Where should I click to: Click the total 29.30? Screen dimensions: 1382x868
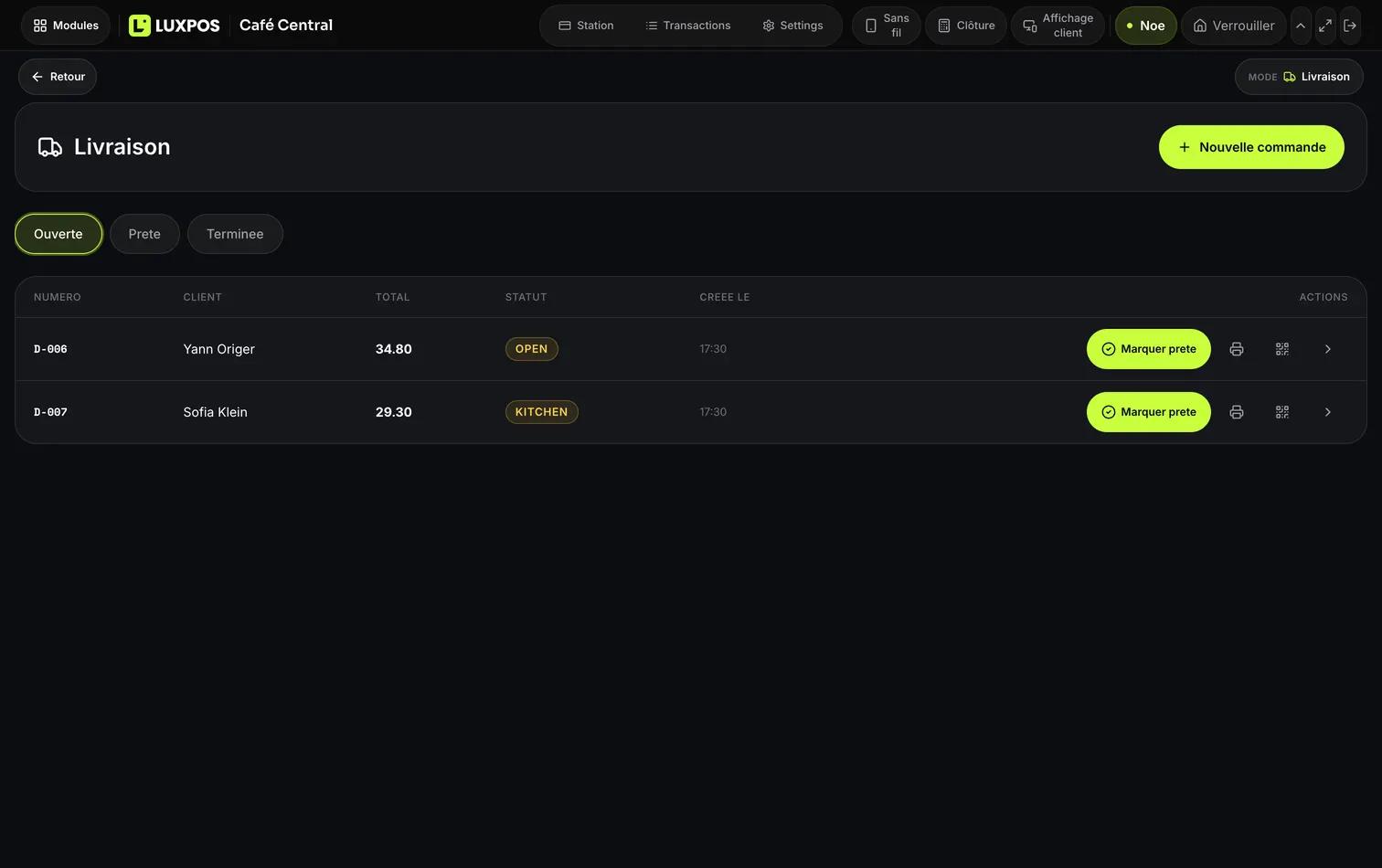[394, 412]
